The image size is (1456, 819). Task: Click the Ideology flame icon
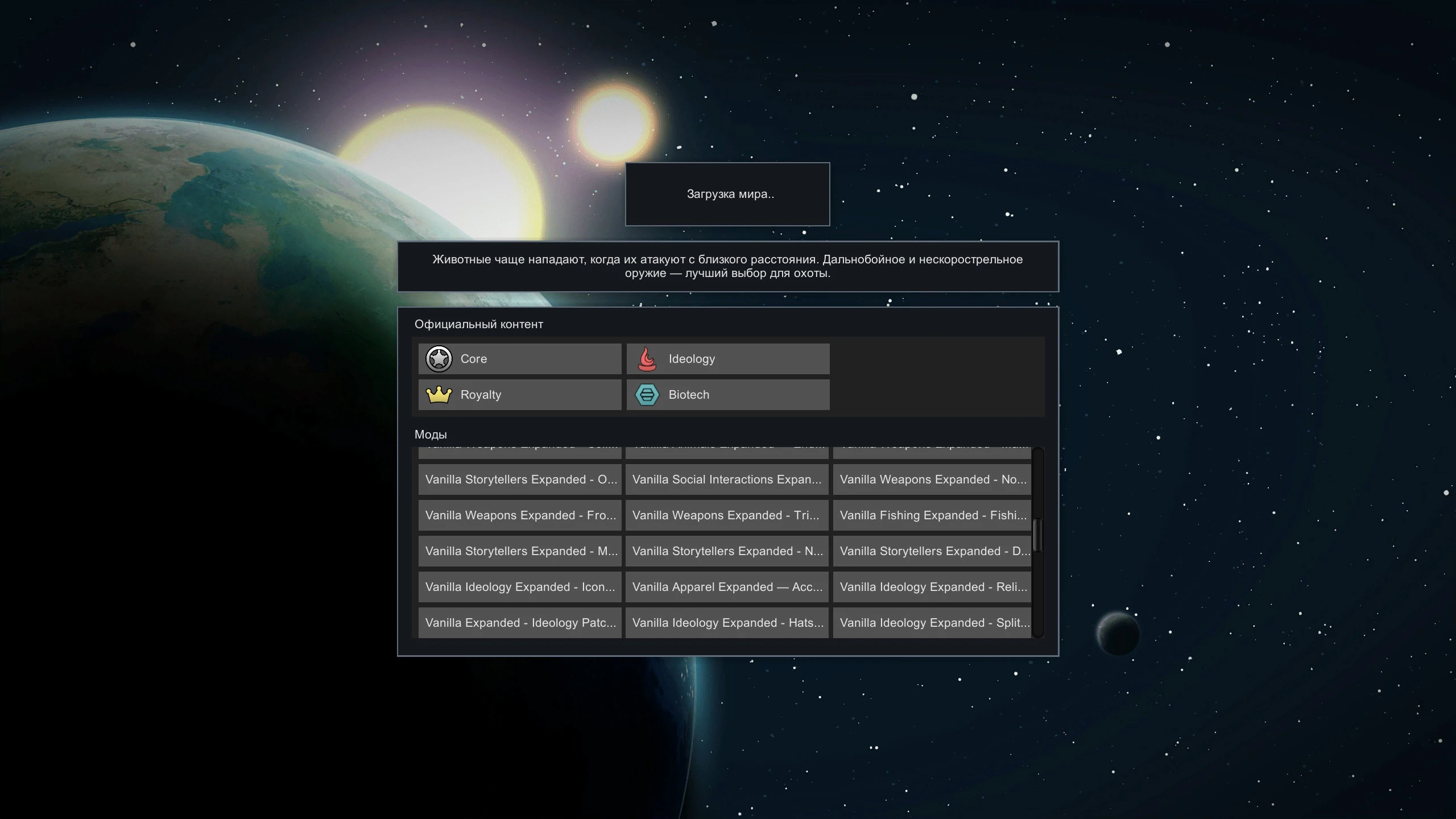click(647, 359)
